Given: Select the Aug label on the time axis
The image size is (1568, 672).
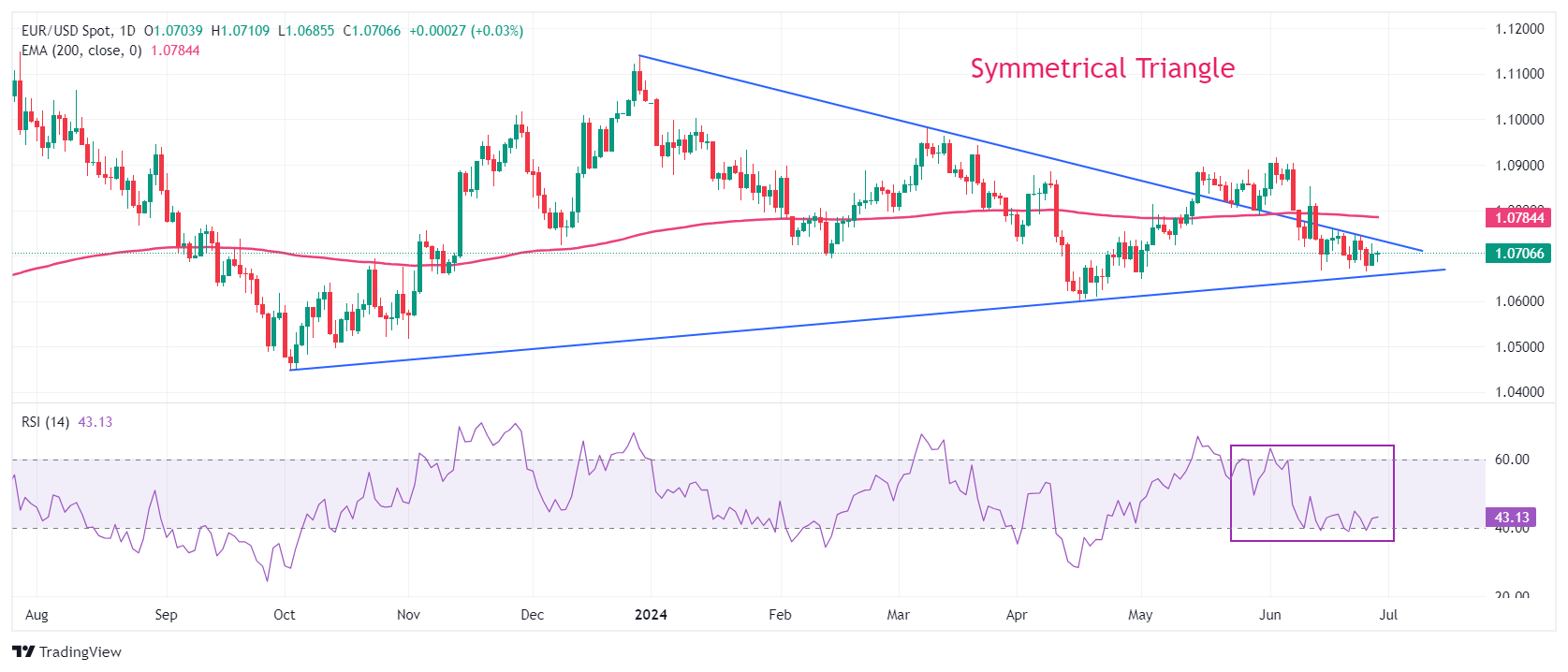Looking at the screenshot, I should pos(37,615).
